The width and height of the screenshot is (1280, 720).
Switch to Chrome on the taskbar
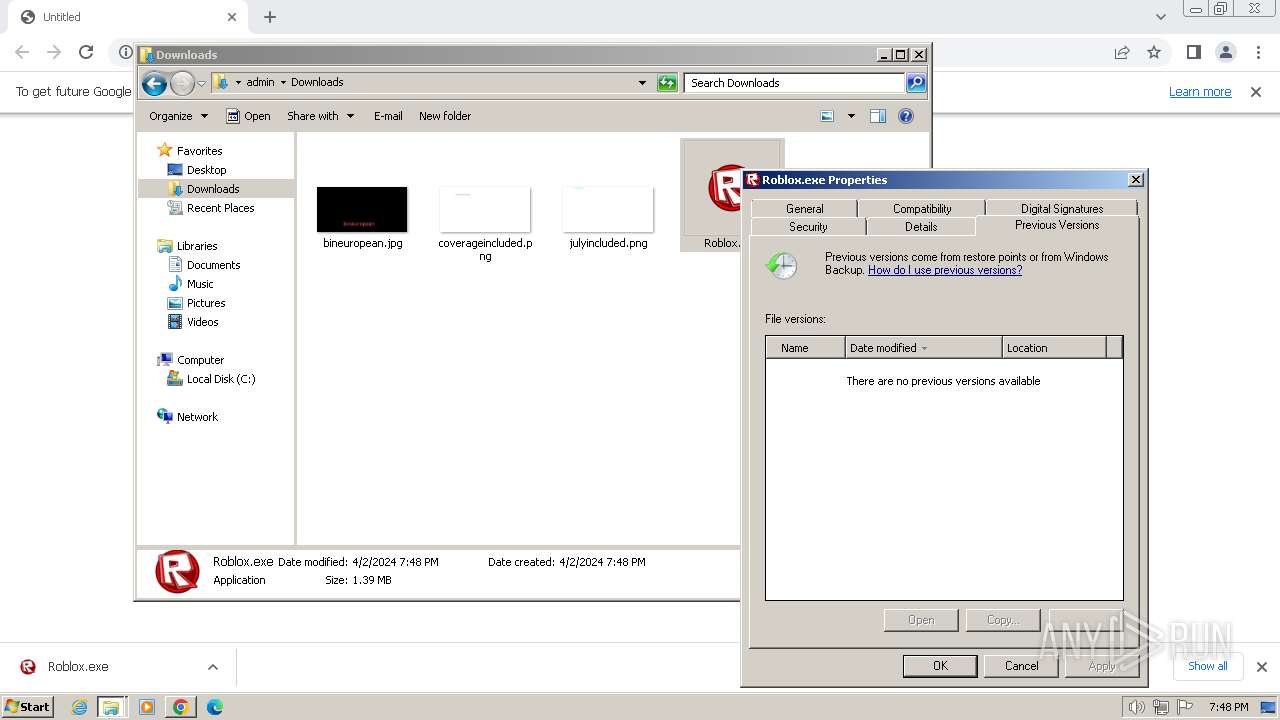181,707
